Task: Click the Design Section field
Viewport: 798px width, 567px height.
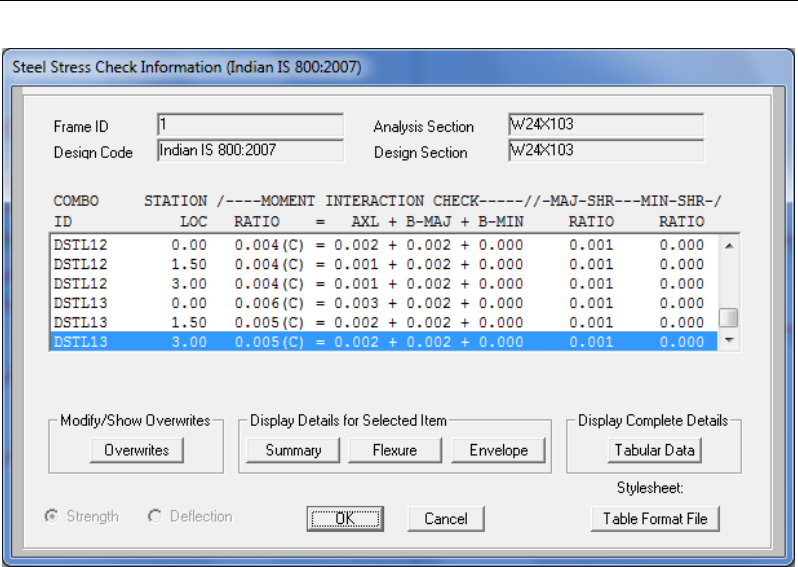Action: pos(606,151)
